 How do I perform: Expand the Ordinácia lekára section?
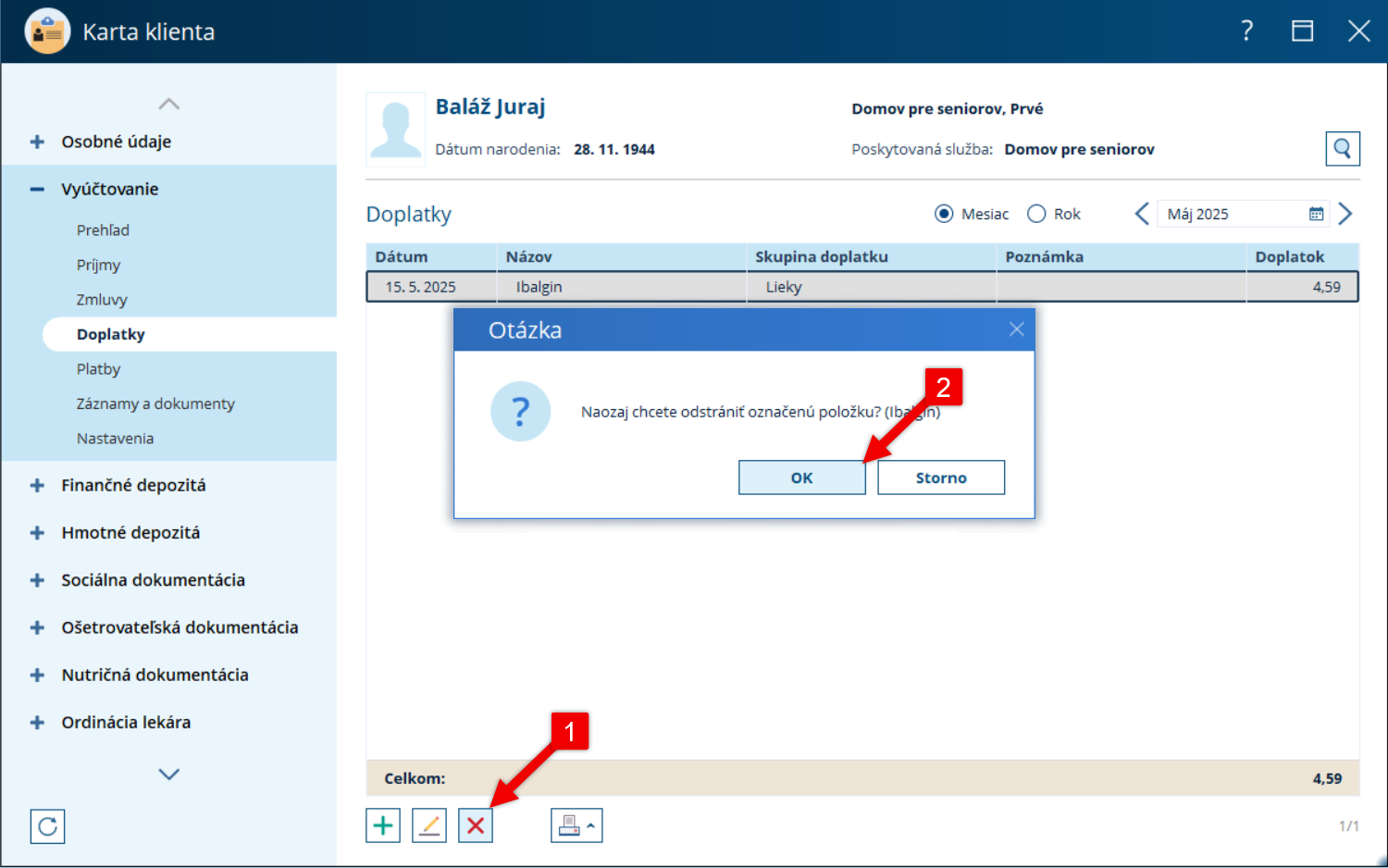click(x=37, y=723)
